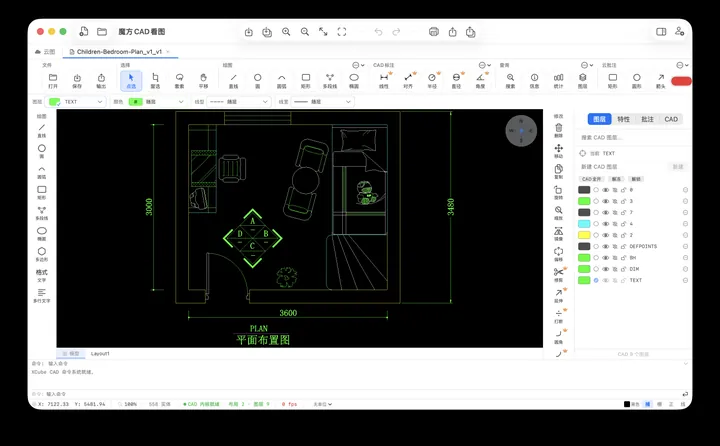
Task: Select the point-select arrow tool
Action: click(131, 81)
